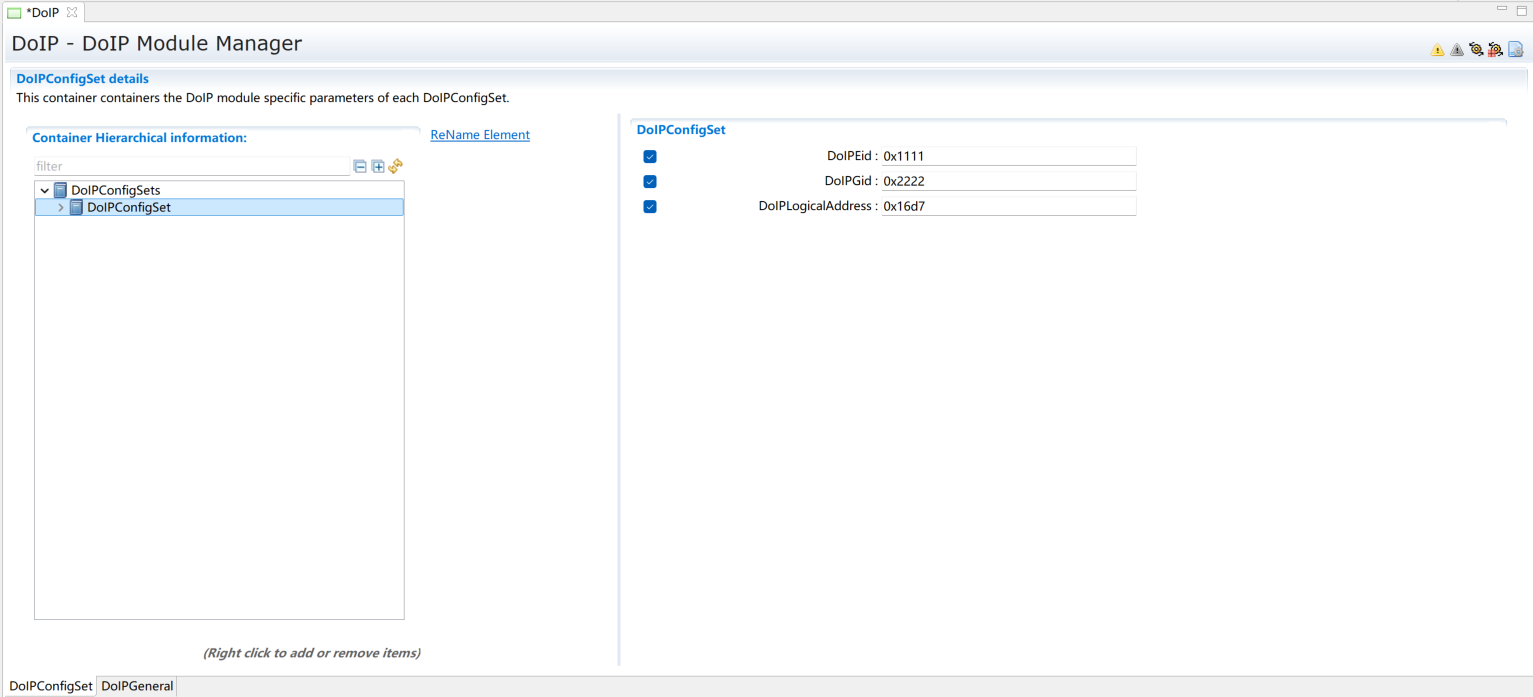
Task: Click the DoIPLogicalAddress value field
Action: [x=1007, y=206]
